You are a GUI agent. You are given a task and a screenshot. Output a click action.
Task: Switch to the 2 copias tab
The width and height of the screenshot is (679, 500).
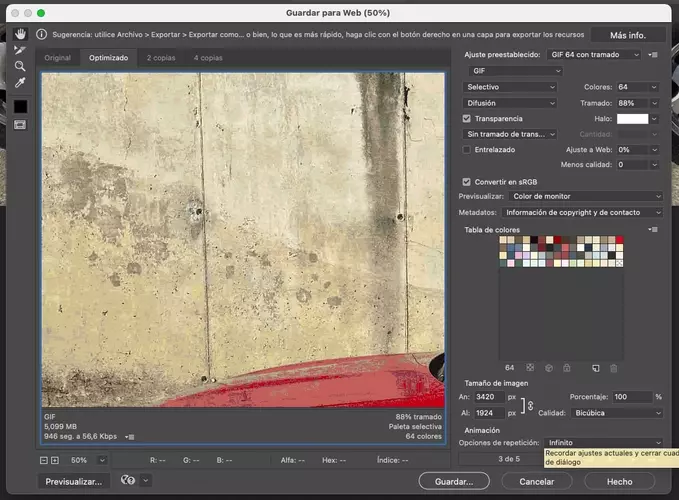coord(161,58)
